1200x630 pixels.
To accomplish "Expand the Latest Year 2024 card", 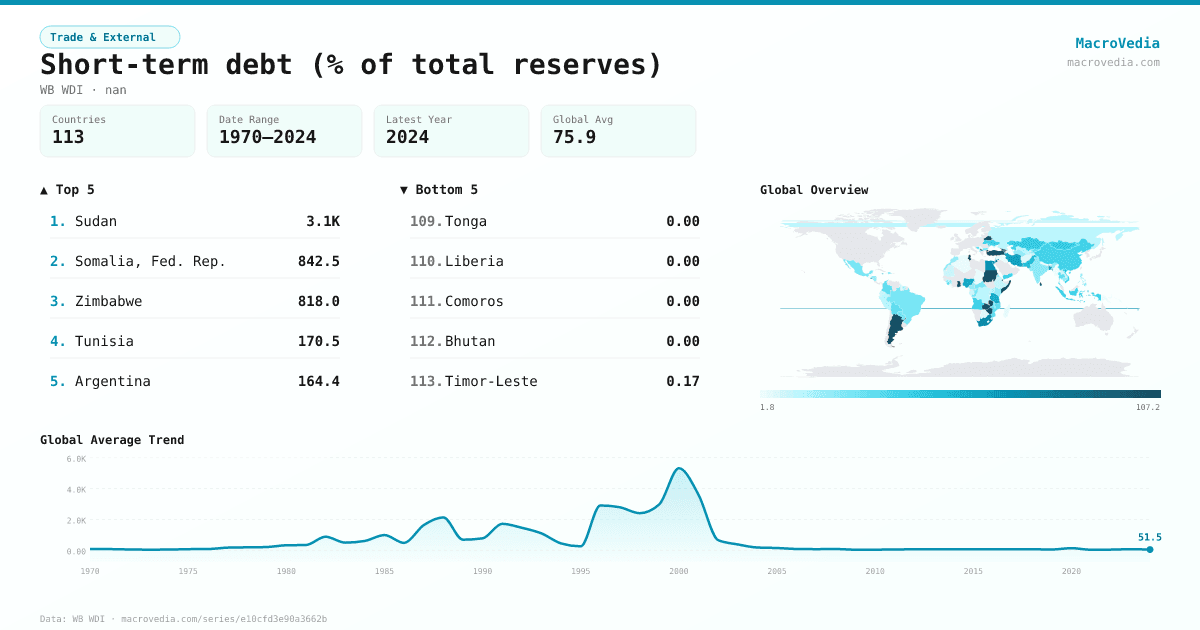I will pos(450,131).
